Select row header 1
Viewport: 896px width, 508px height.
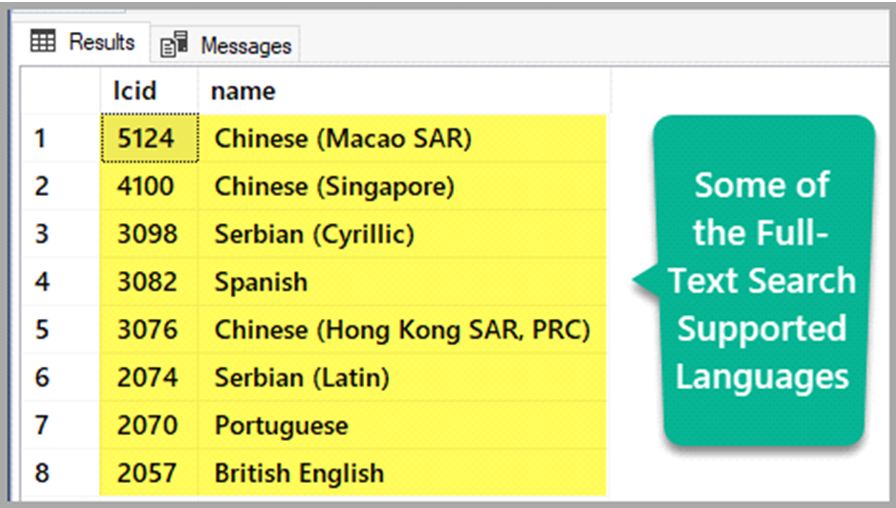click(62, 138)
